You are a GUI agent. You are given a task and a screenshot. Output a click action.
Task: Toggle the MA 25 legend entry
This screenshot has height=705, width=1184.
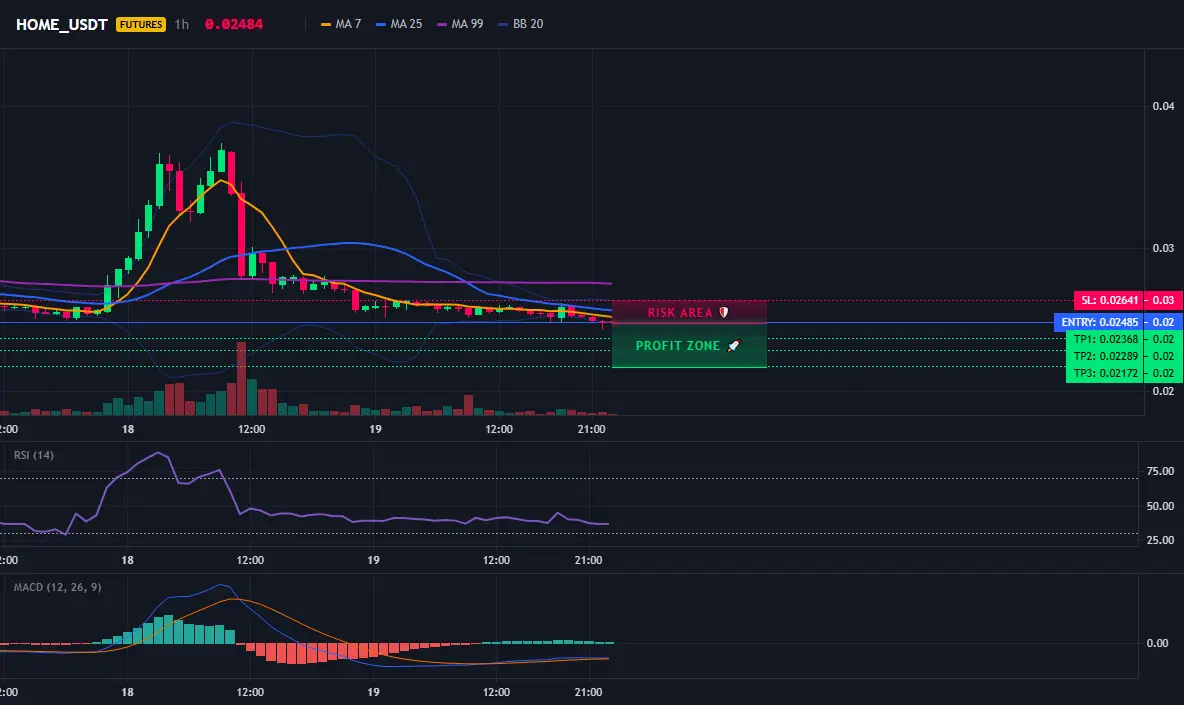[399, 24]
